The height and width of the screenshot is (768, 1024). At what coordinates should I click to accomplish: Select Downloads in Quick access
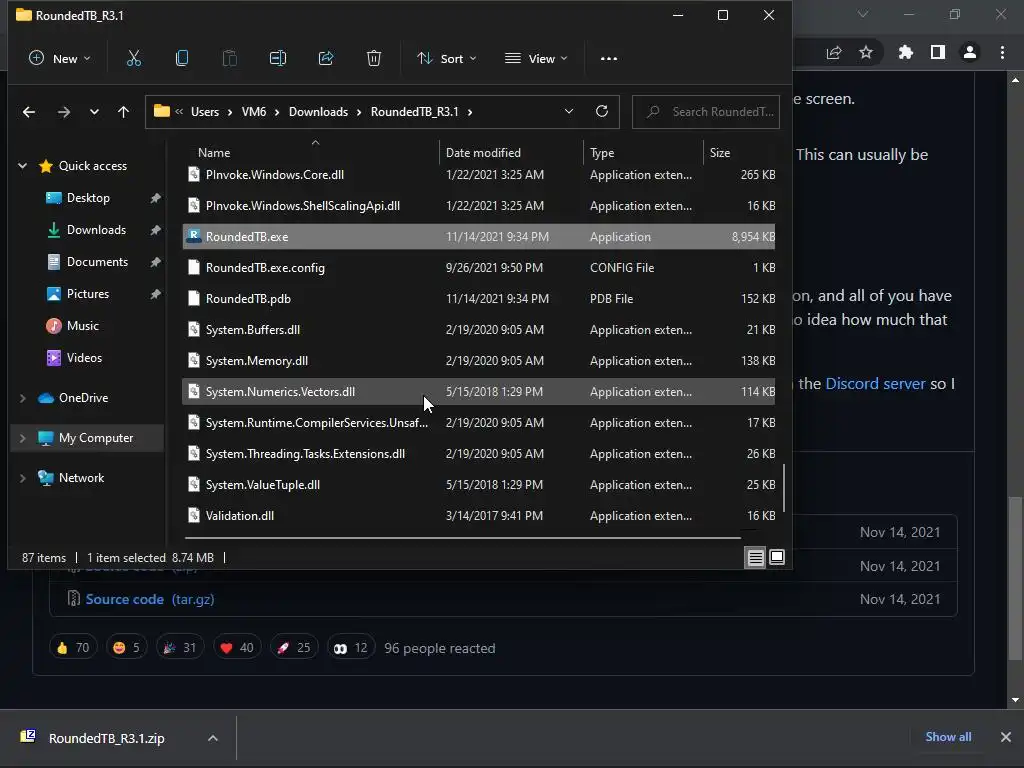coord(96,230)
